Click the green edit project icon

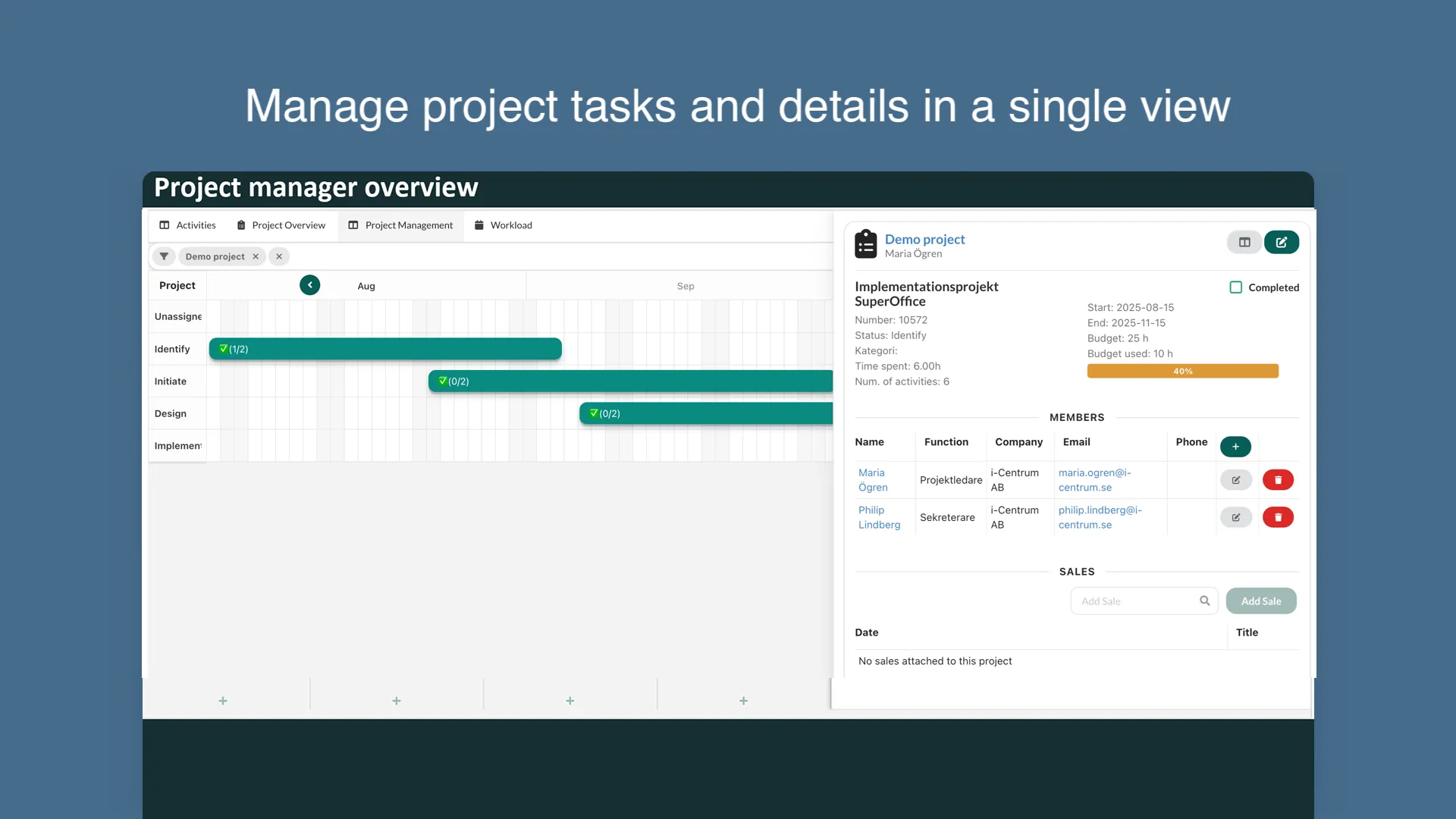[x=1282, y=242]
